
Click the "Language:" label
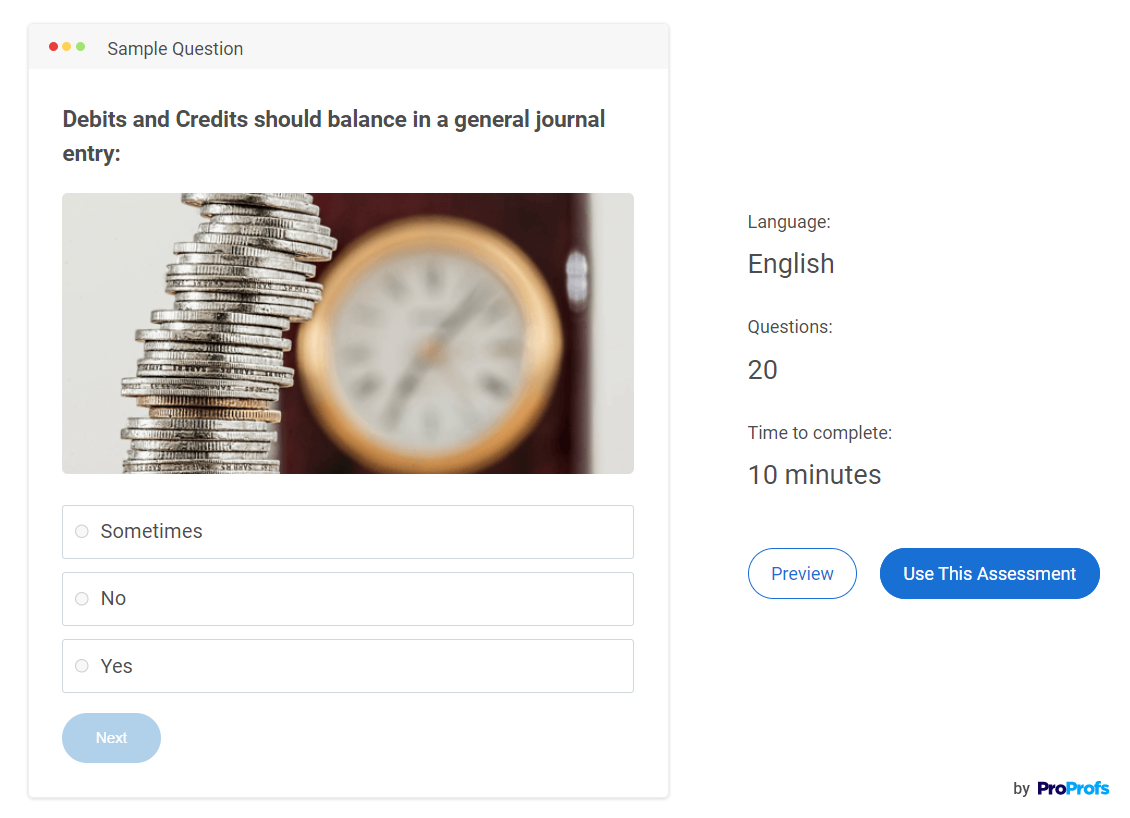coord(789,222)
